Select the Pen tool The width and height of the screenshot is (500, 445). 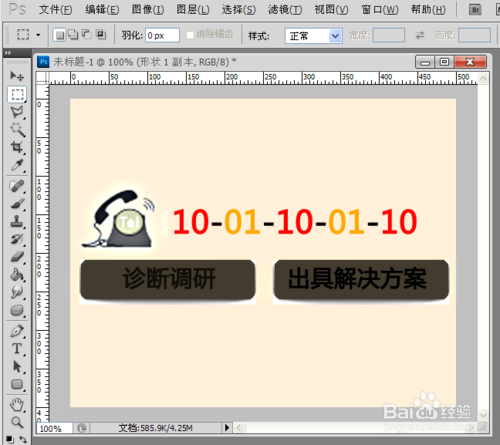pos(17,331)
